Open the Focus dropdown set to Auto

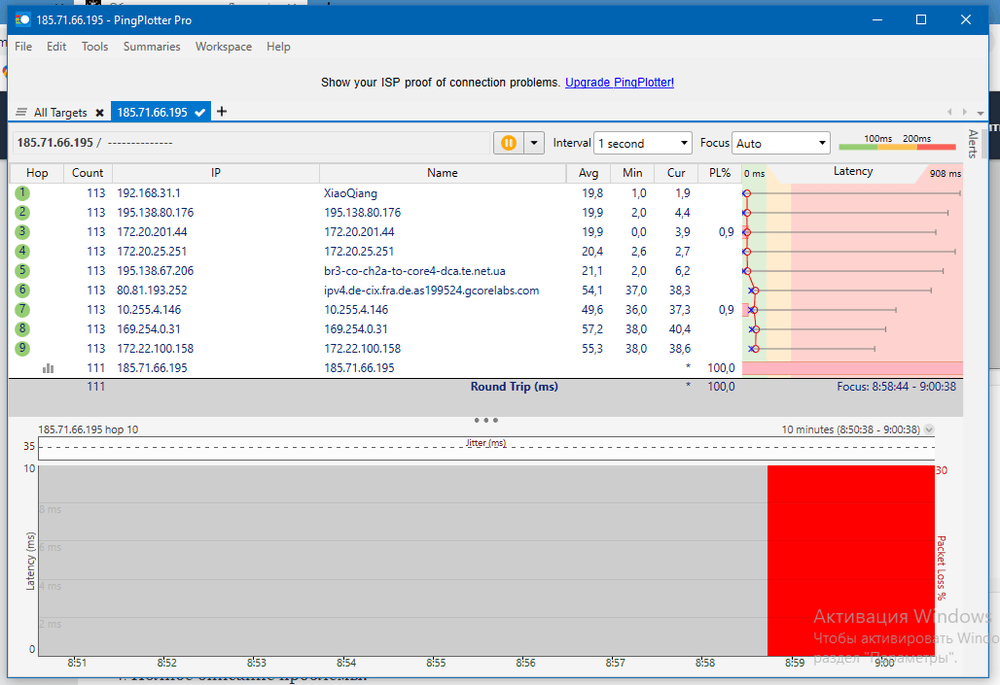tap(780, 143)
